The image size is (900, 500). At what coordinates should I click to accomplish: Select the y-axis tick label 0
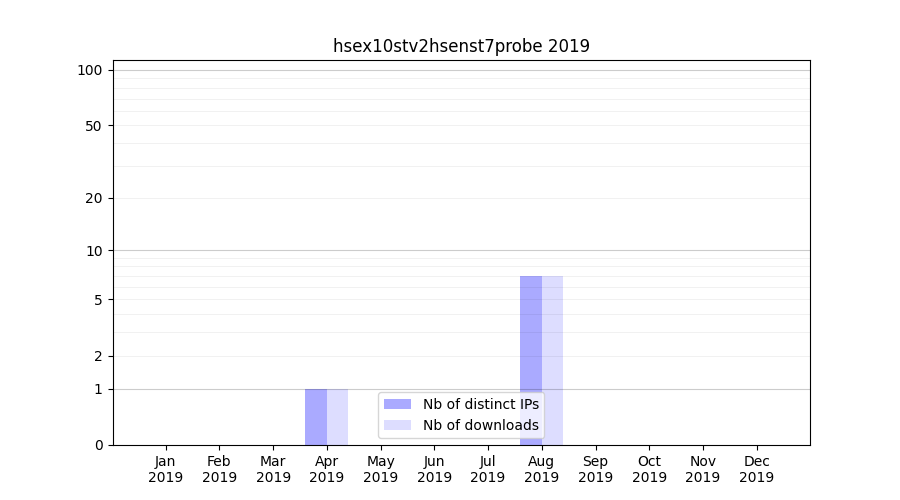tap(98, 445)
